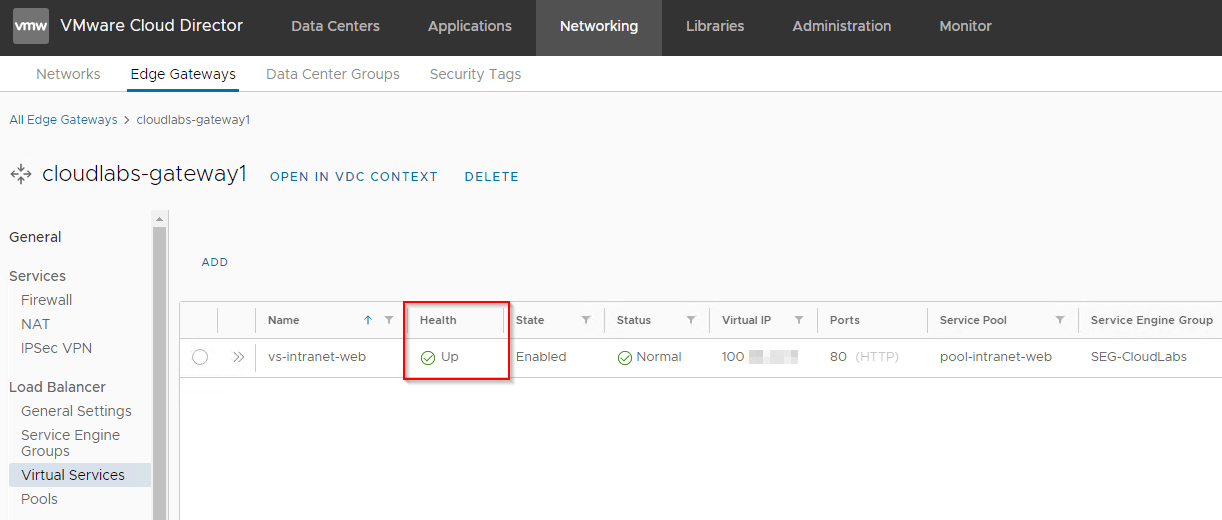Click the SEG-CloudLabs cell

point(1139,357)
